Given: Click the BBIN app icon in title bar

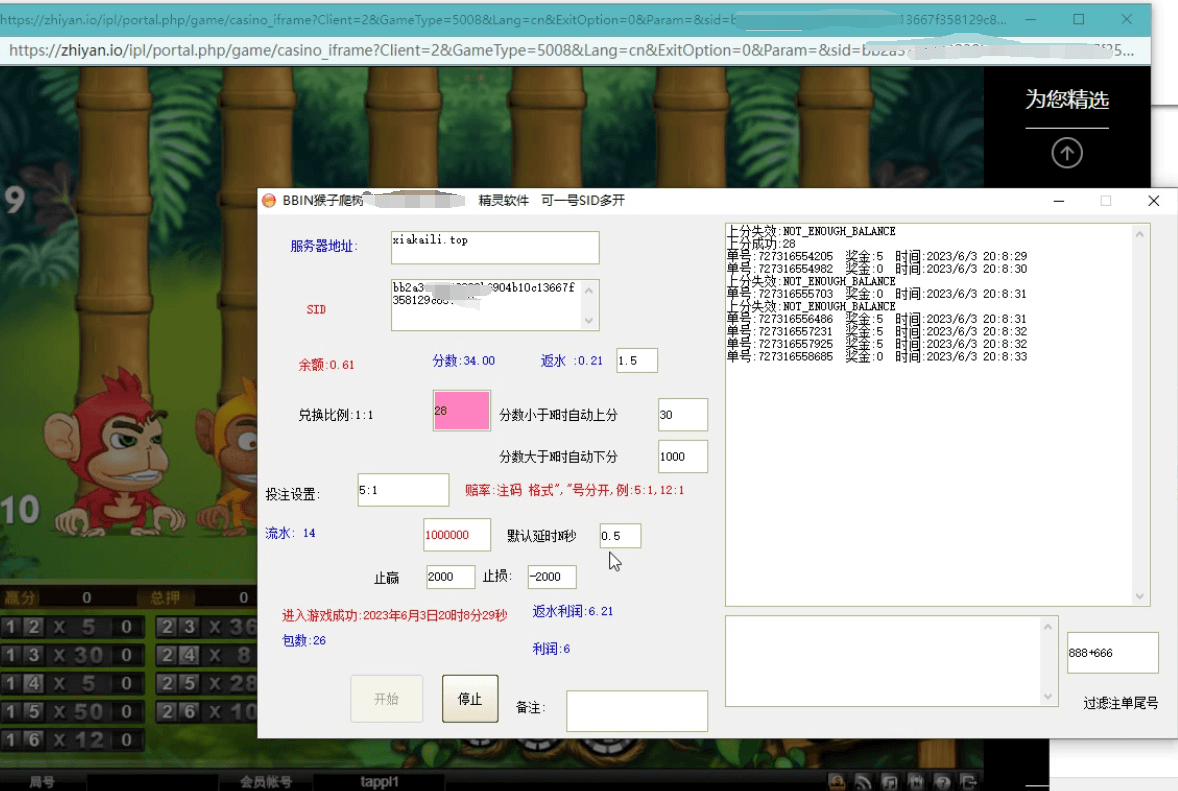Looking at the screenshot, I should click(269, 201).
